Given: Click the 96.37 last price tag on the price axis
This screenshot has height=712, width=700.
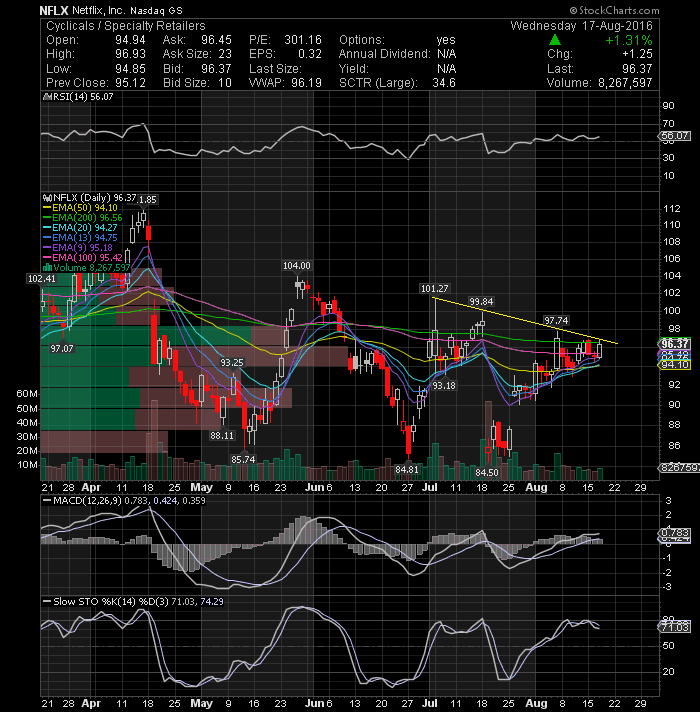Looking at the screenshot, I should [674, 344].
